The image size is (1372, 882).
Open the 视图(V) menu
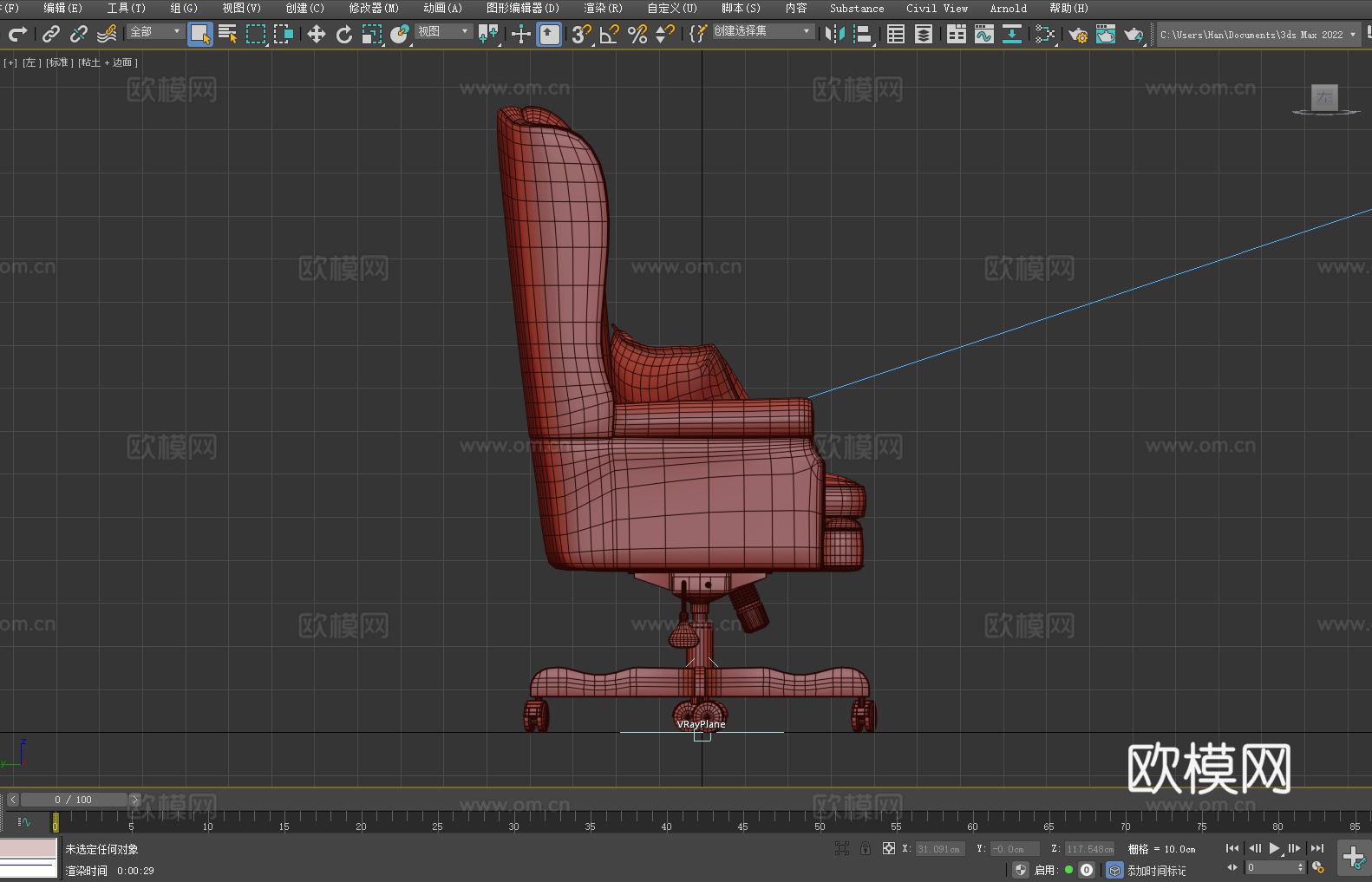click(x=242, y=8)
